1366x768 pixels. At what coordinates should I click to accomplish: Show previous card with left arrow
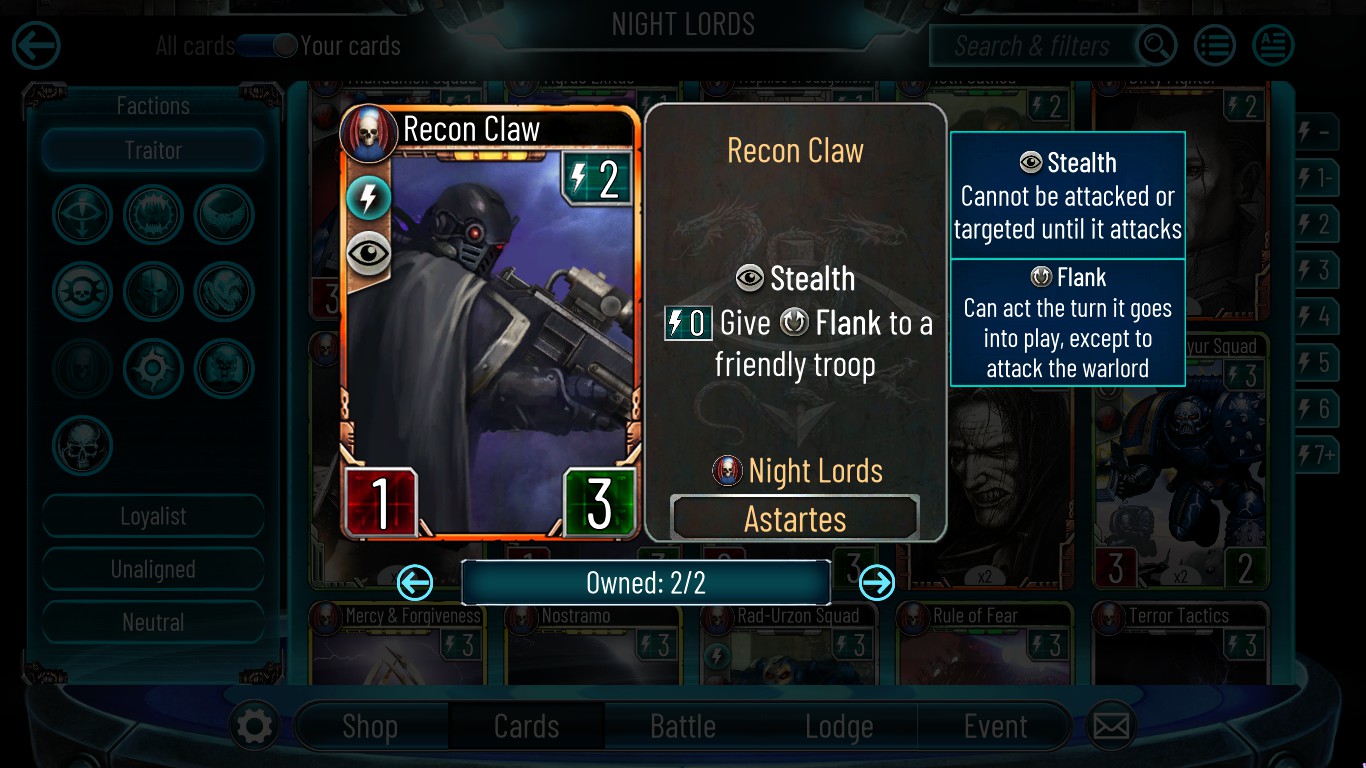tap(415, 582)
